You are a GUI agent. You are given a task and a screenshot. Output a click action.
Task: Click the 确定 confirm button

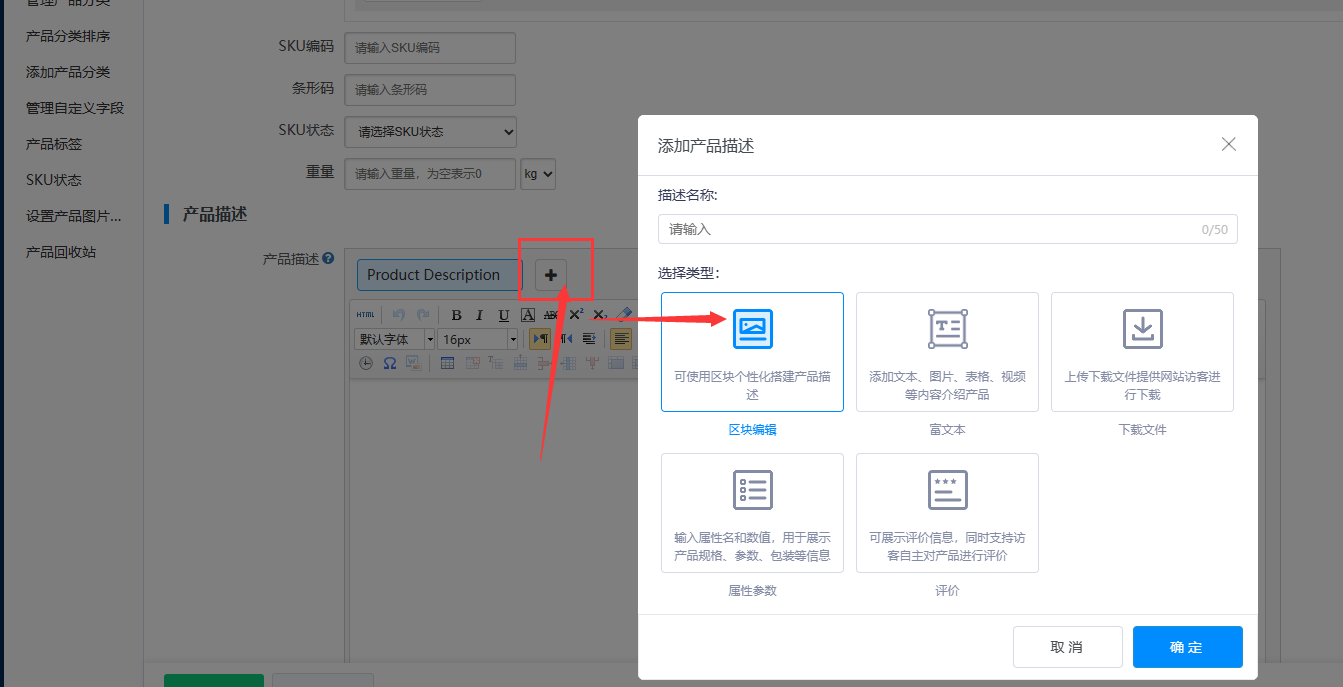(x=1187, y=647)
